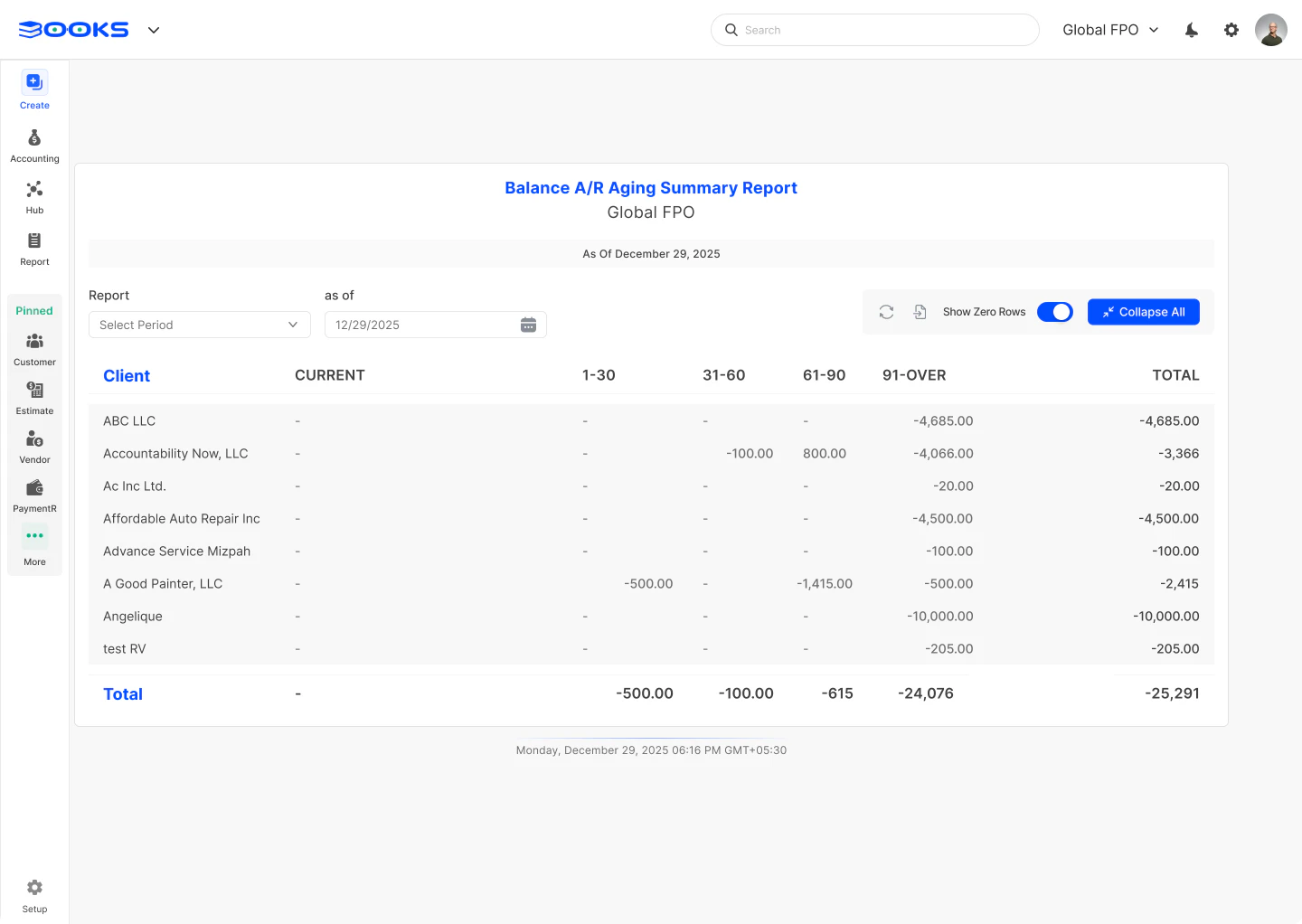This screenshot has width=1302, height=924.
Task: Click the Pinned section label
Action: [34, 311]
